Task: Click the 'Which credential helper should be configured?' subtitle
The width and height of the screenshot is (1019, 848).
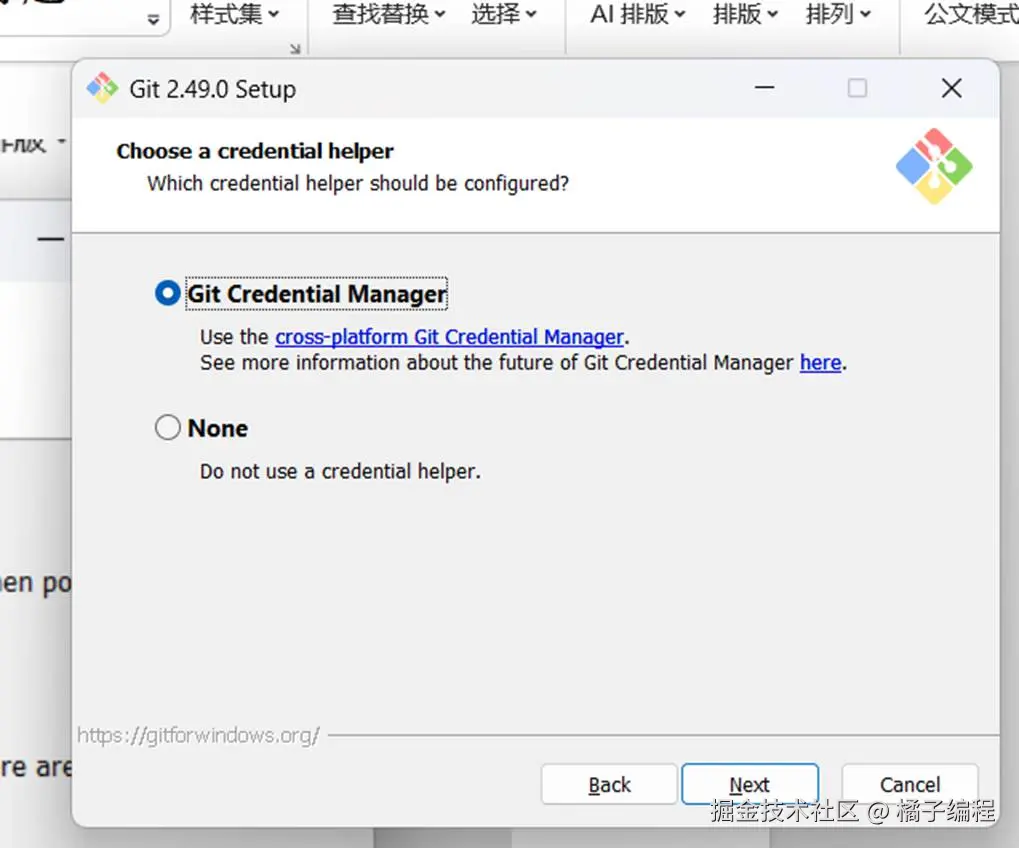Action: tap(357, 184)
